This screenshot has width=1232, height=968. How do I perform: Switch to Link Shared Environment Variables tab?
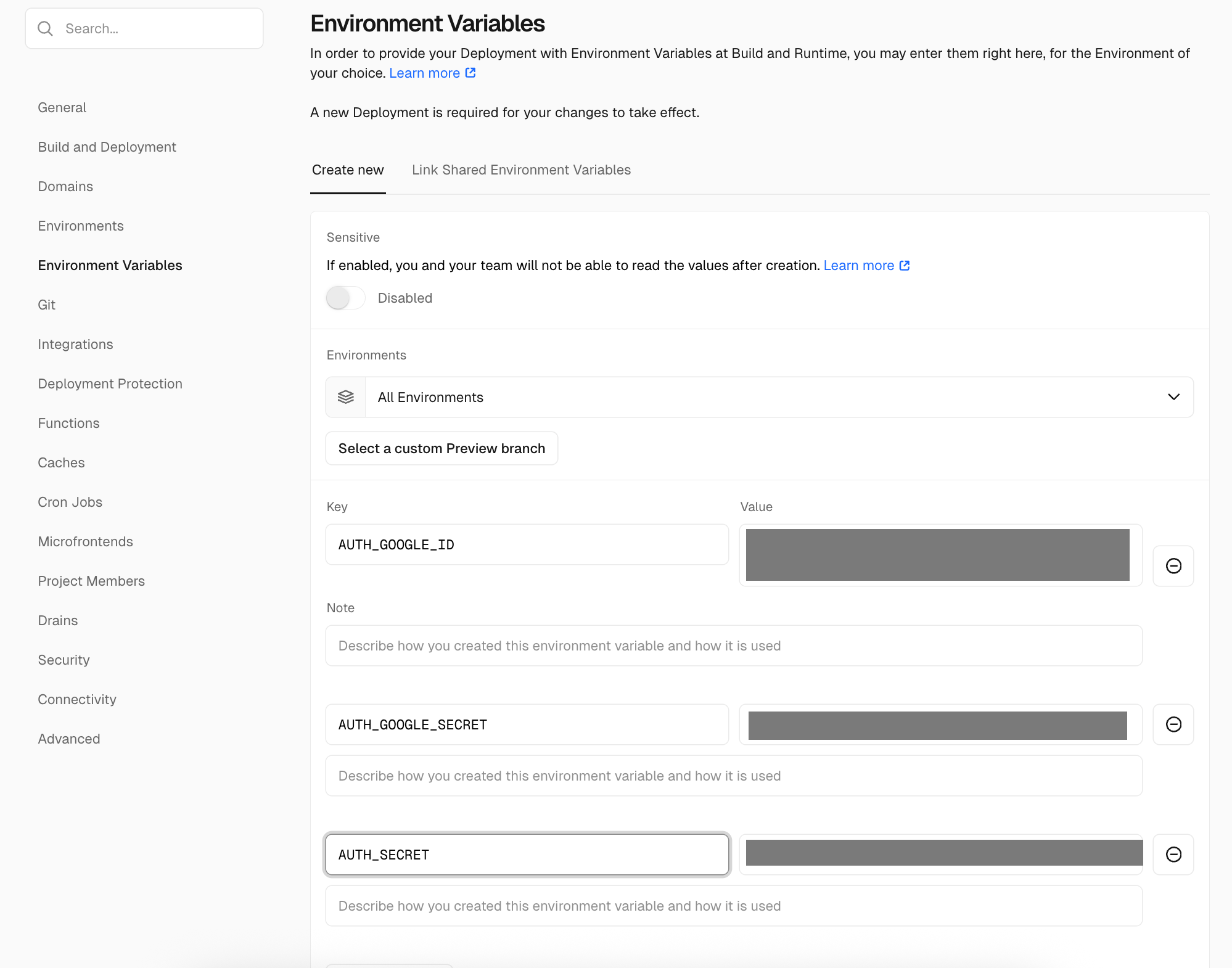point(521,170)
